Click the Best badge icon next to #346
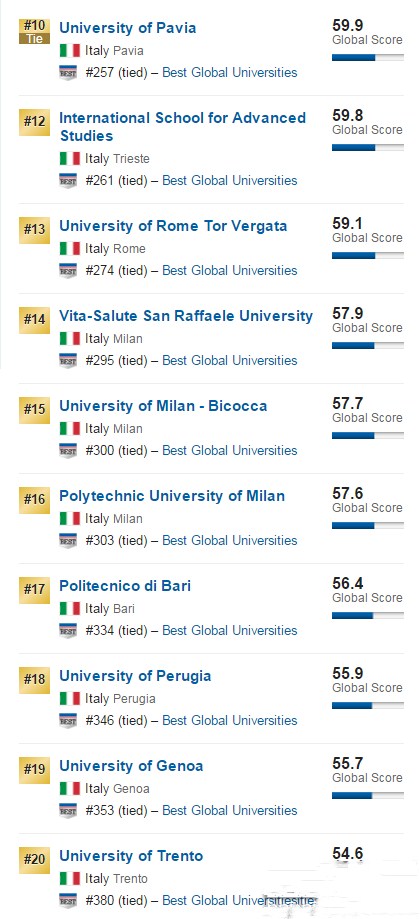420x919 pixels. pos(68,721)
